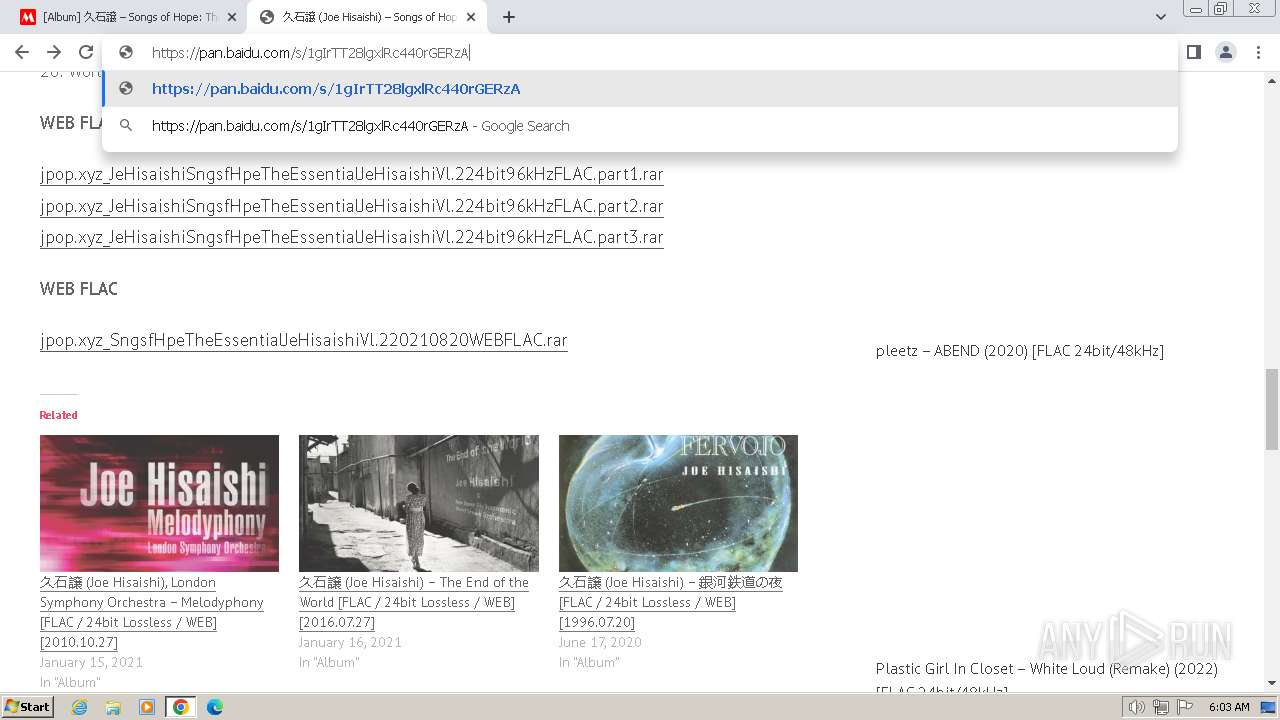Open a new tab with plus button

[x=509, y=17]
